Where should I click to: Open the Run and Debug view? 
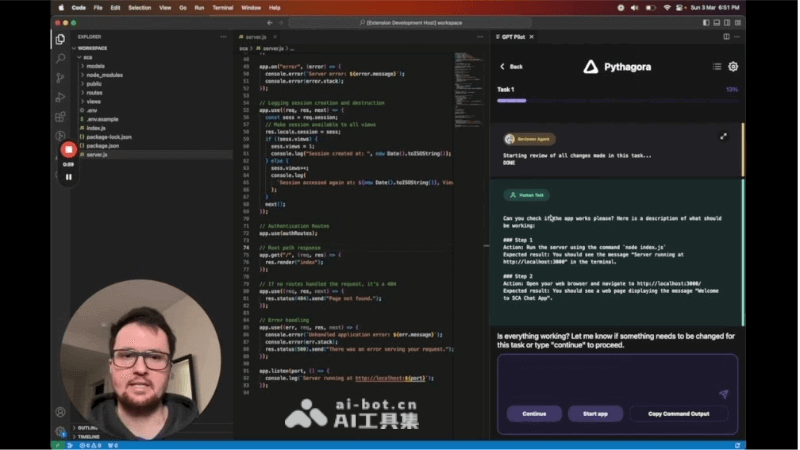(x=61, y=98)
